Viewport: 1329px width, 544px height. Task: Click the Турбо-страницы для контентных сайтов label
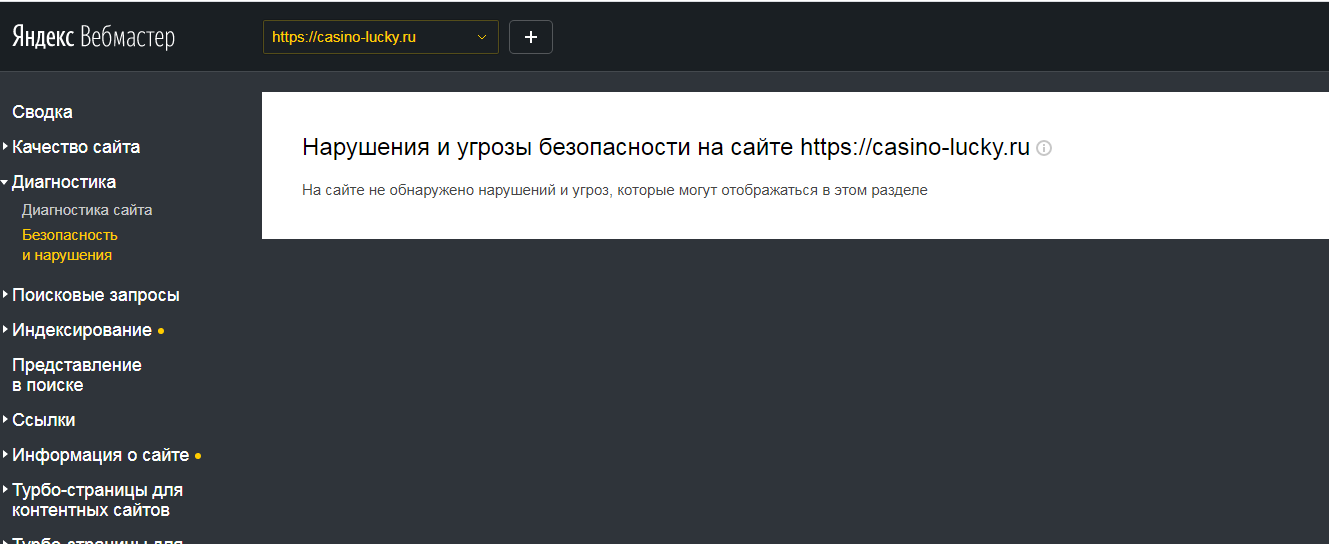tap(97, 500)
